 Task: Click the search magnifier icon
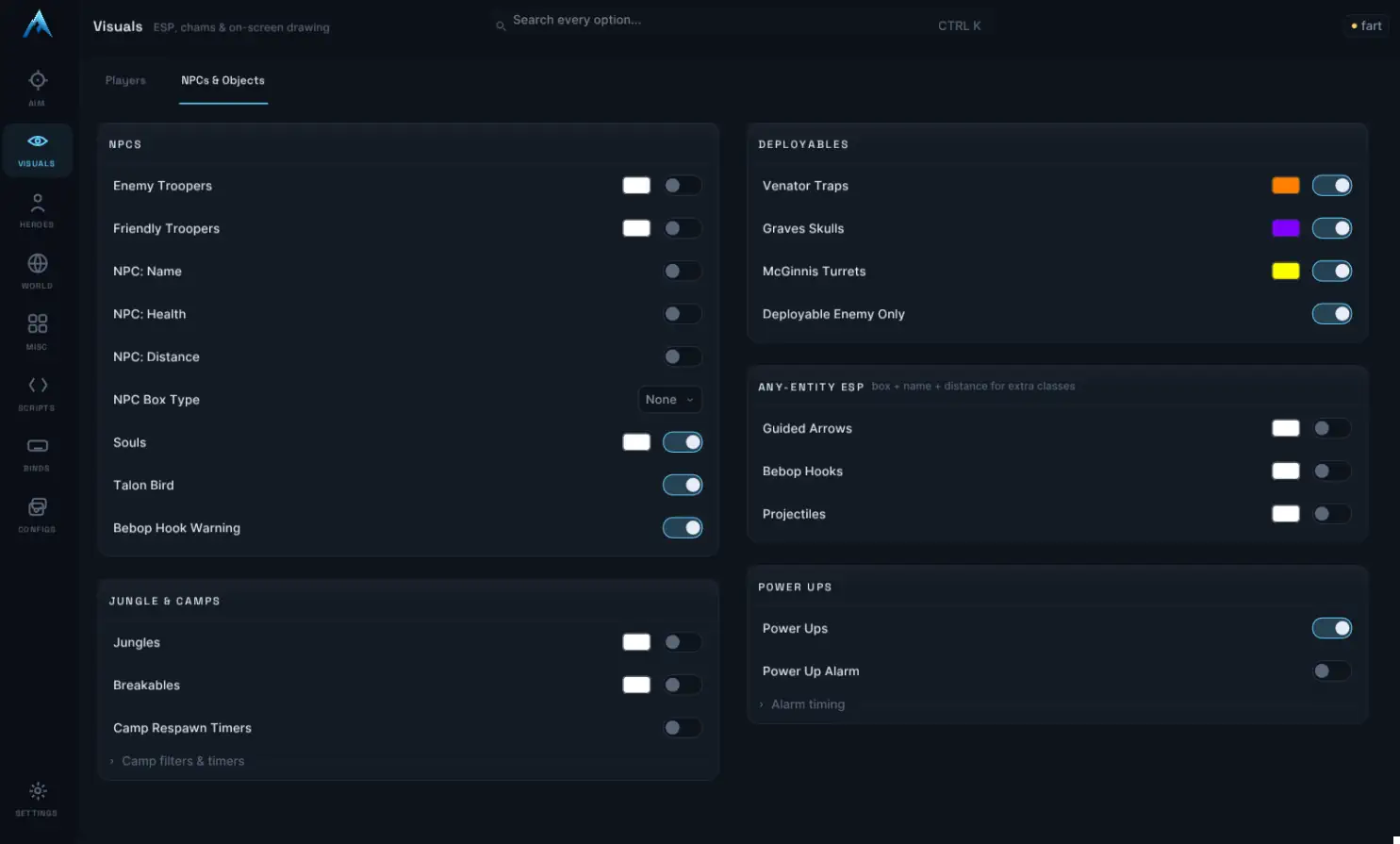(501, 25)
